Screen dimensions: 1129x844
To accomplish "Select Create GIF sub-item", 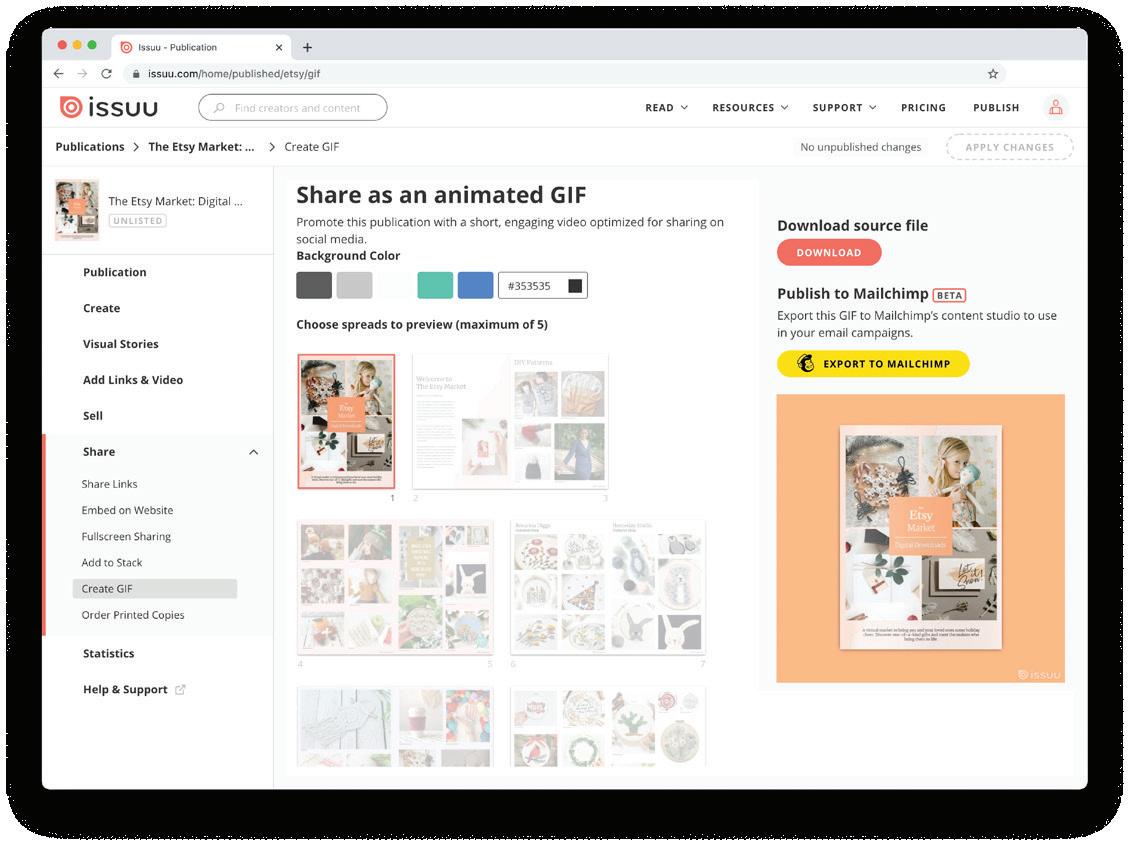I will coord(155,588).
